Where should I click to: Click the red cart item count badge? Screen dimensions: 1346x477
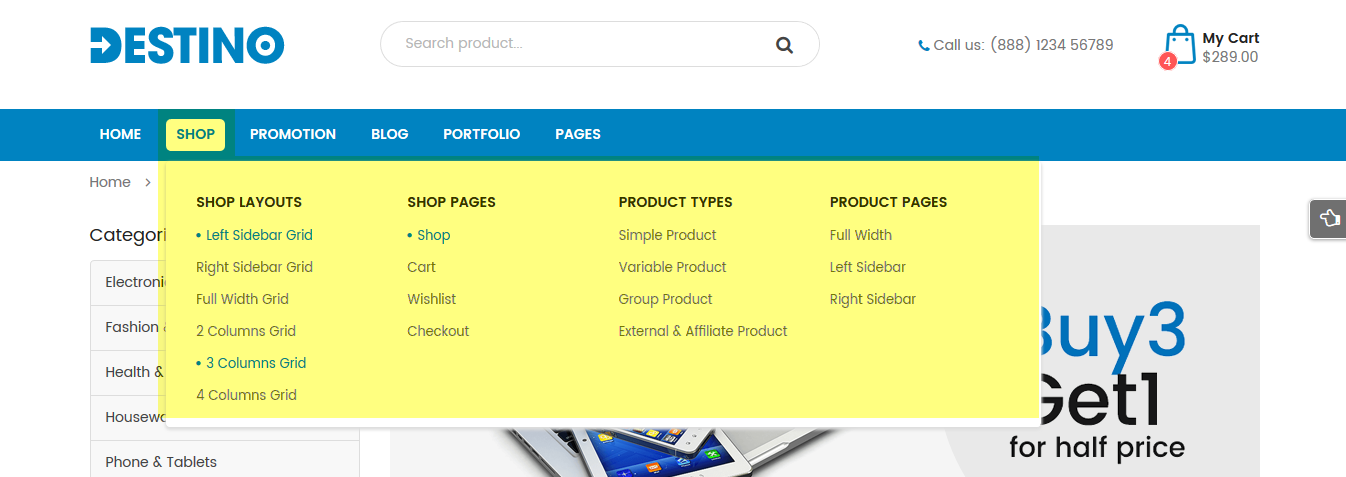[x=1167, y=62]
